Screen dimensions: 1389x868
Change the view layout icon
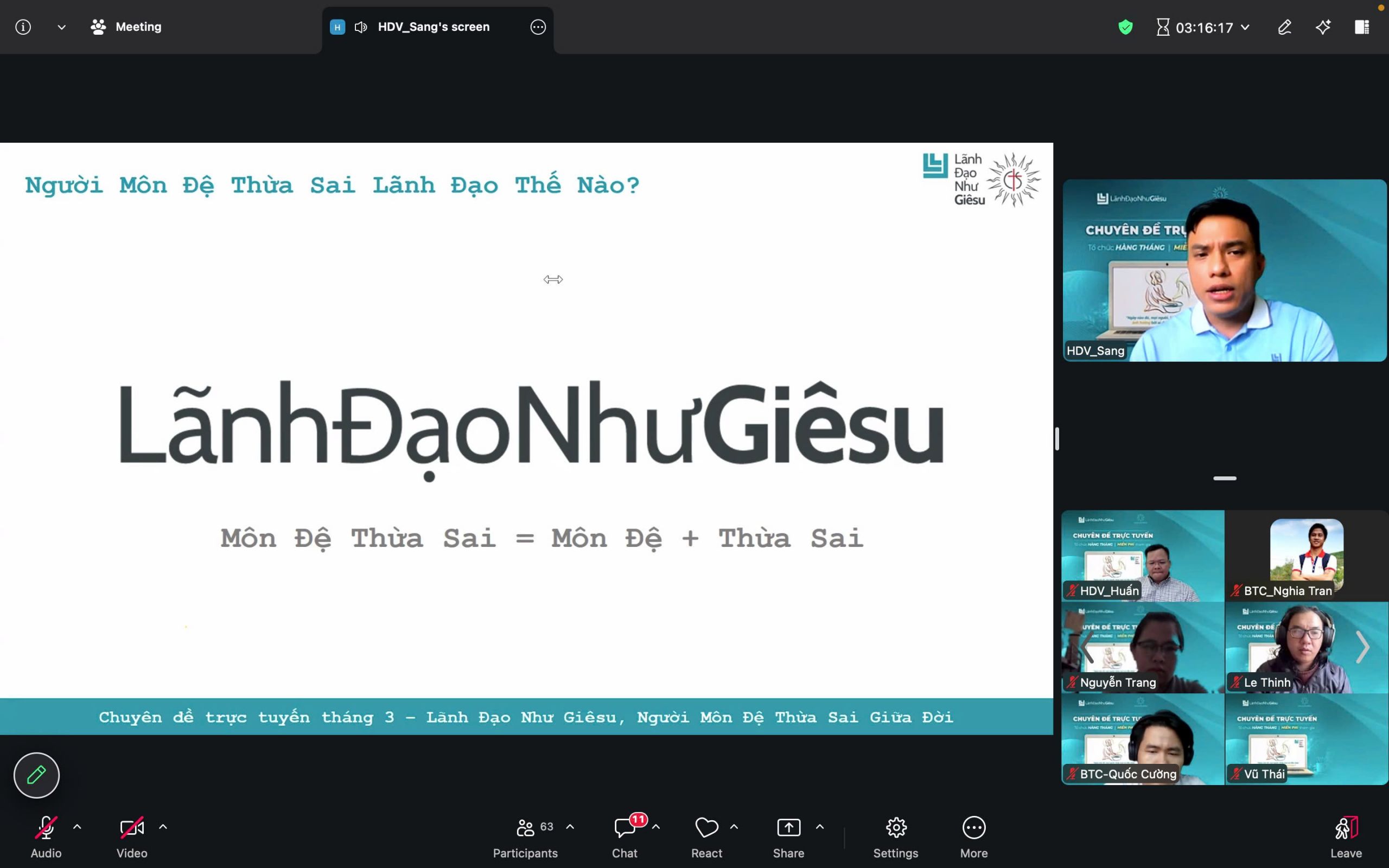(1362, 27)
